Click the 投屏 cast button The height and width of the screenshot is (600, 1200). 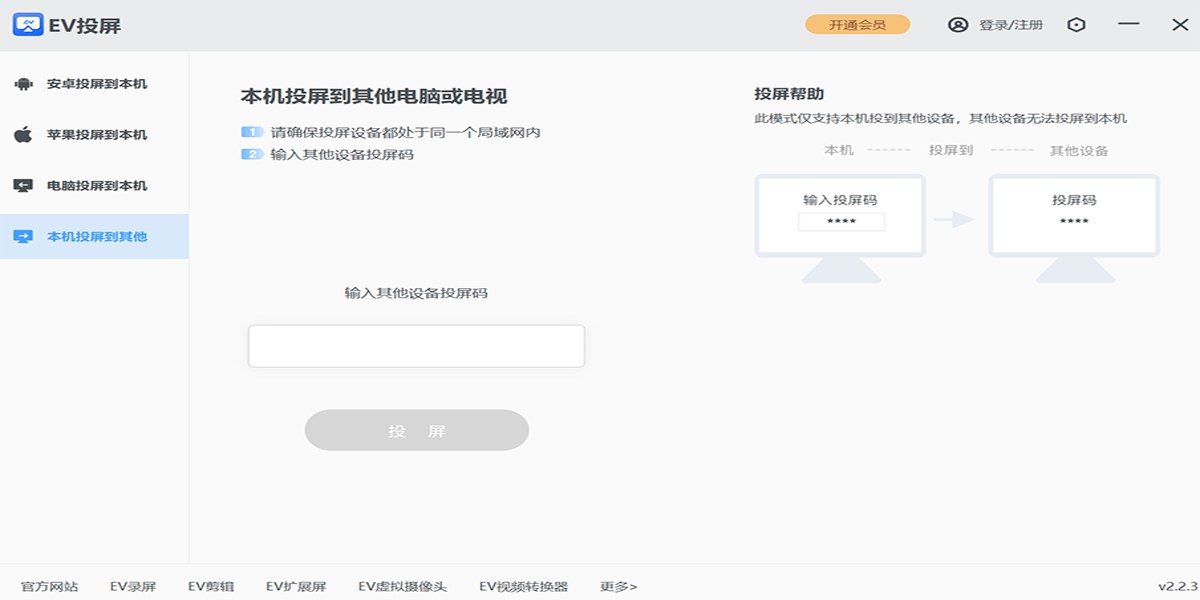tap(417, 431)
